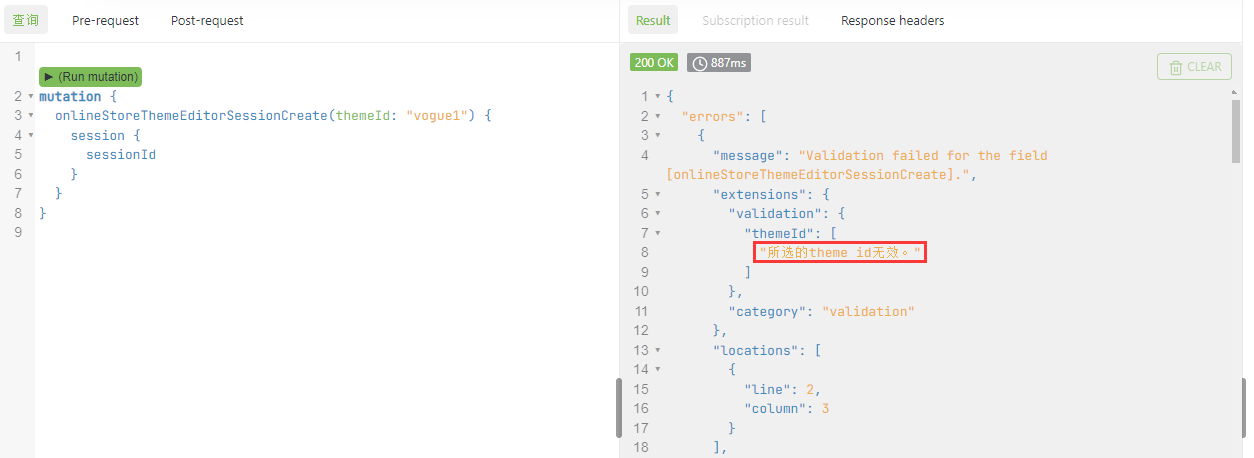Click the 200 OK status badge
The image size is (1254, 458).
[x=654, y=63]
